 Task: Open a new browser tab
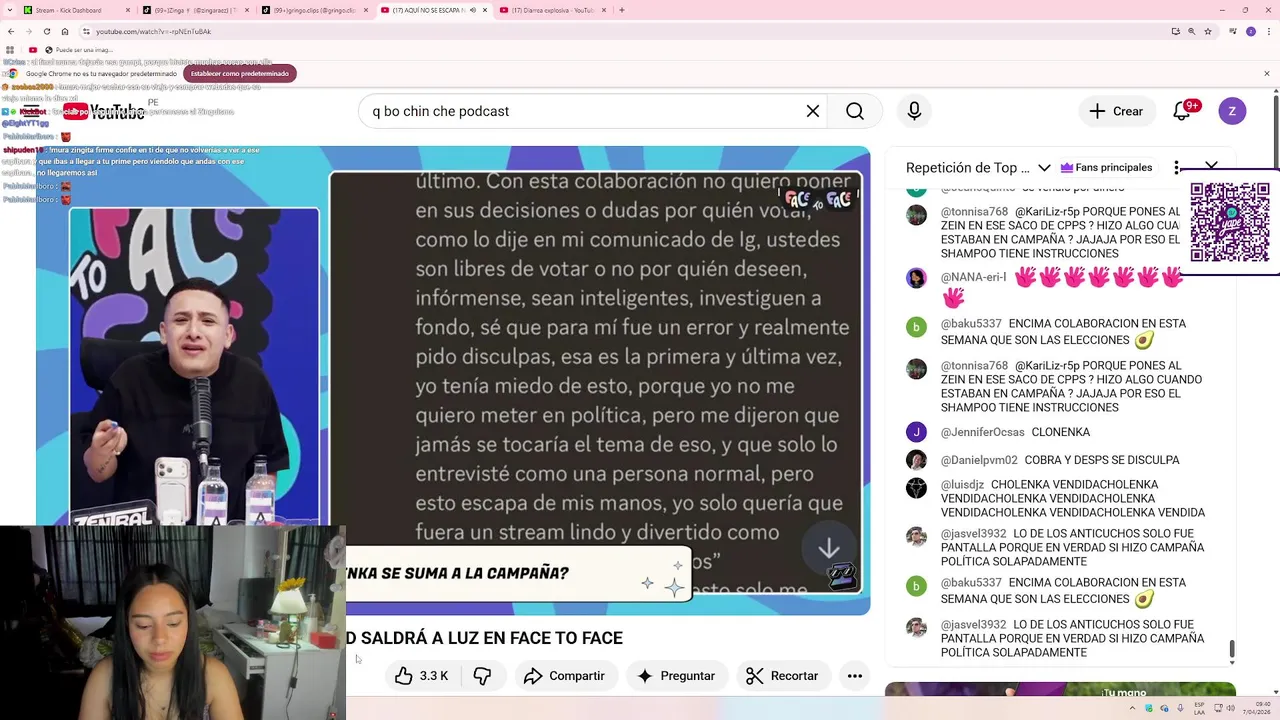622,10
